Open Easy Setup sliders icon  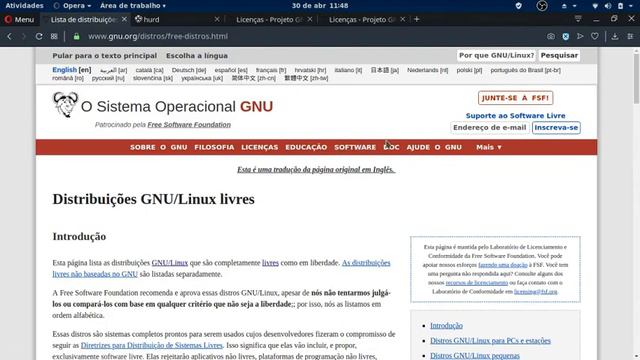pos(630,36)
